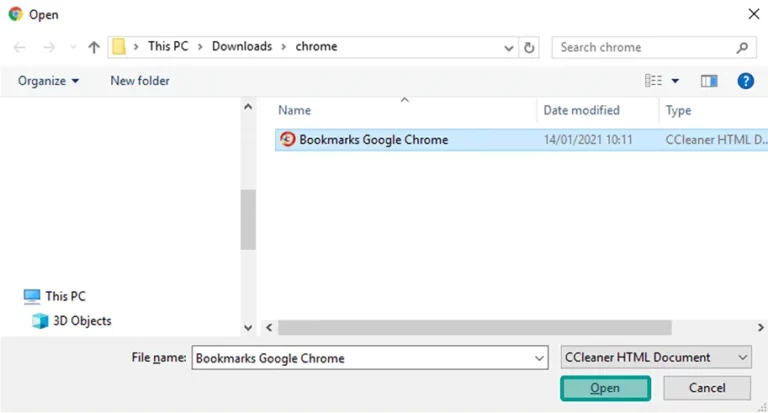The width and height of the screenshot is (768, 413).
Task: Open the CCleaner HTML Document file type dropdown
Action: tap(656, 358)
